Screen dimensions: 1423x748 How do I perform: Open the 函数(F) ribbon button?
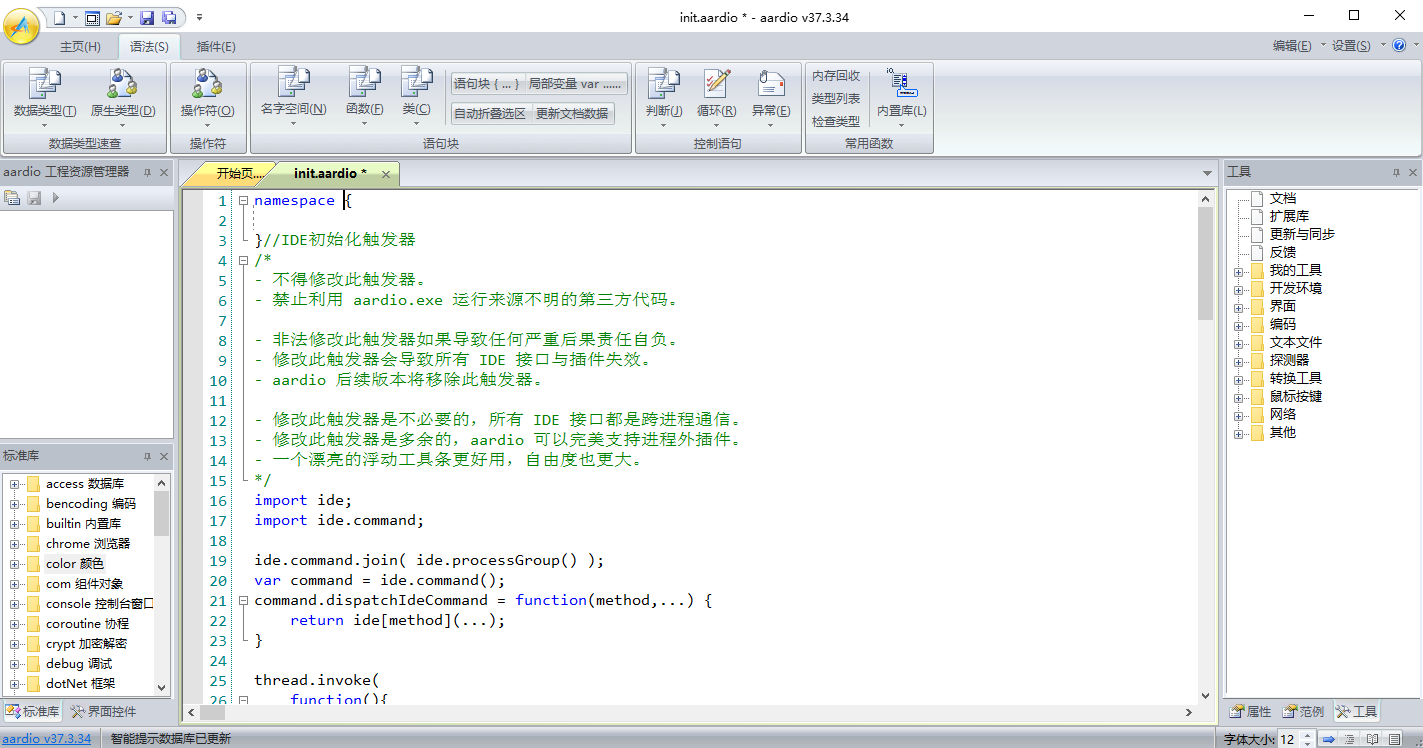pyautogui.click(x=365, y=97)
